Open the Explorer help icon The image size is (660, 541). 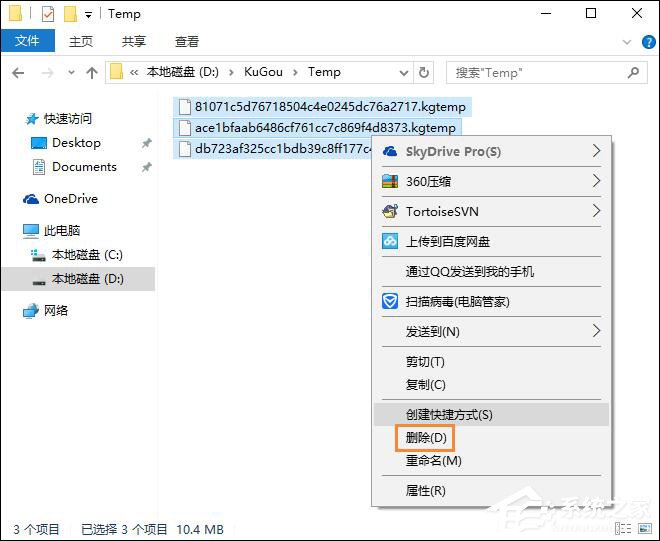tap(648, 42)
